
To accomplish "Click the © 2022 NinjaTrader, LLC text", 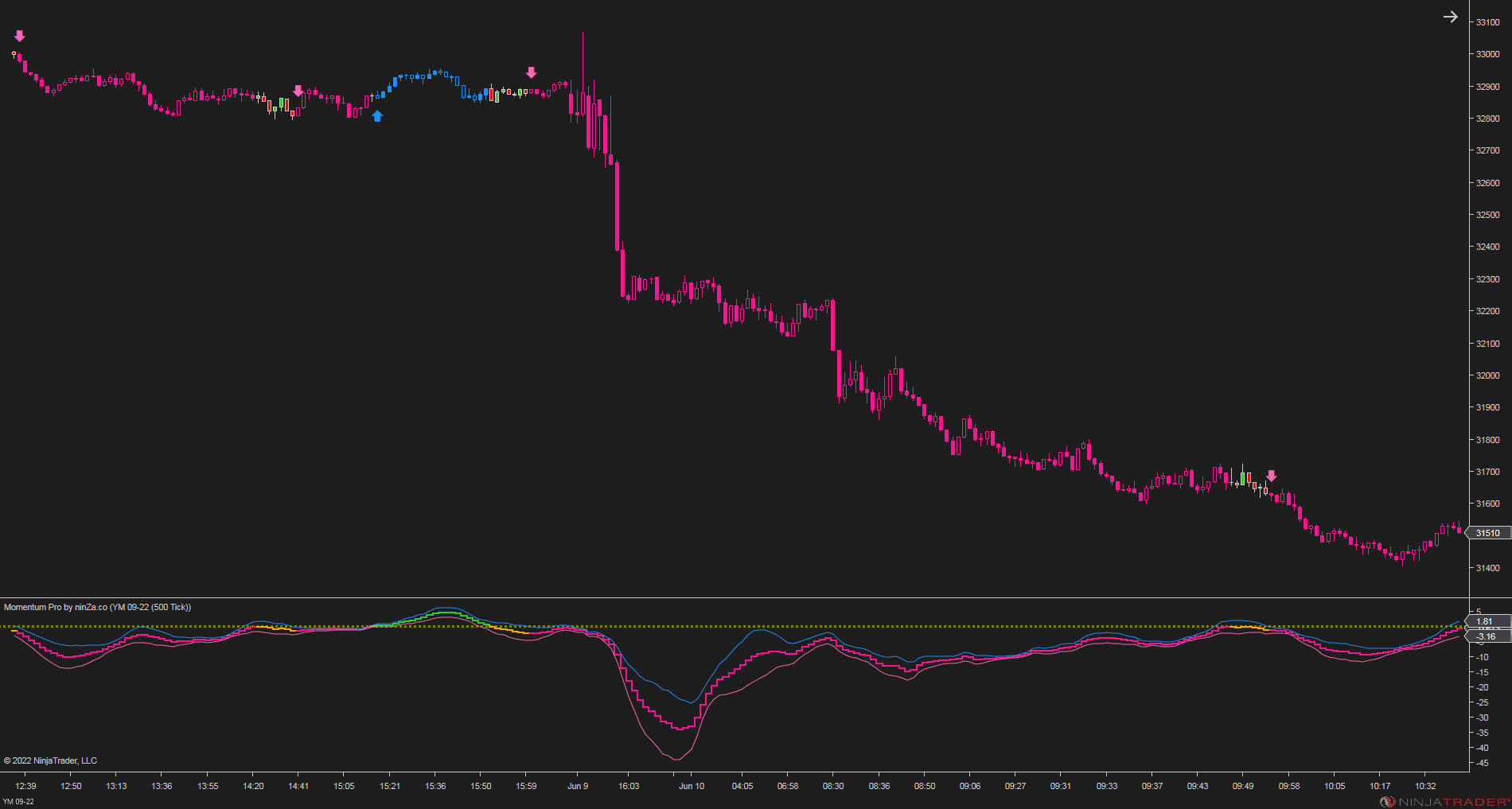I will [50, 760].
